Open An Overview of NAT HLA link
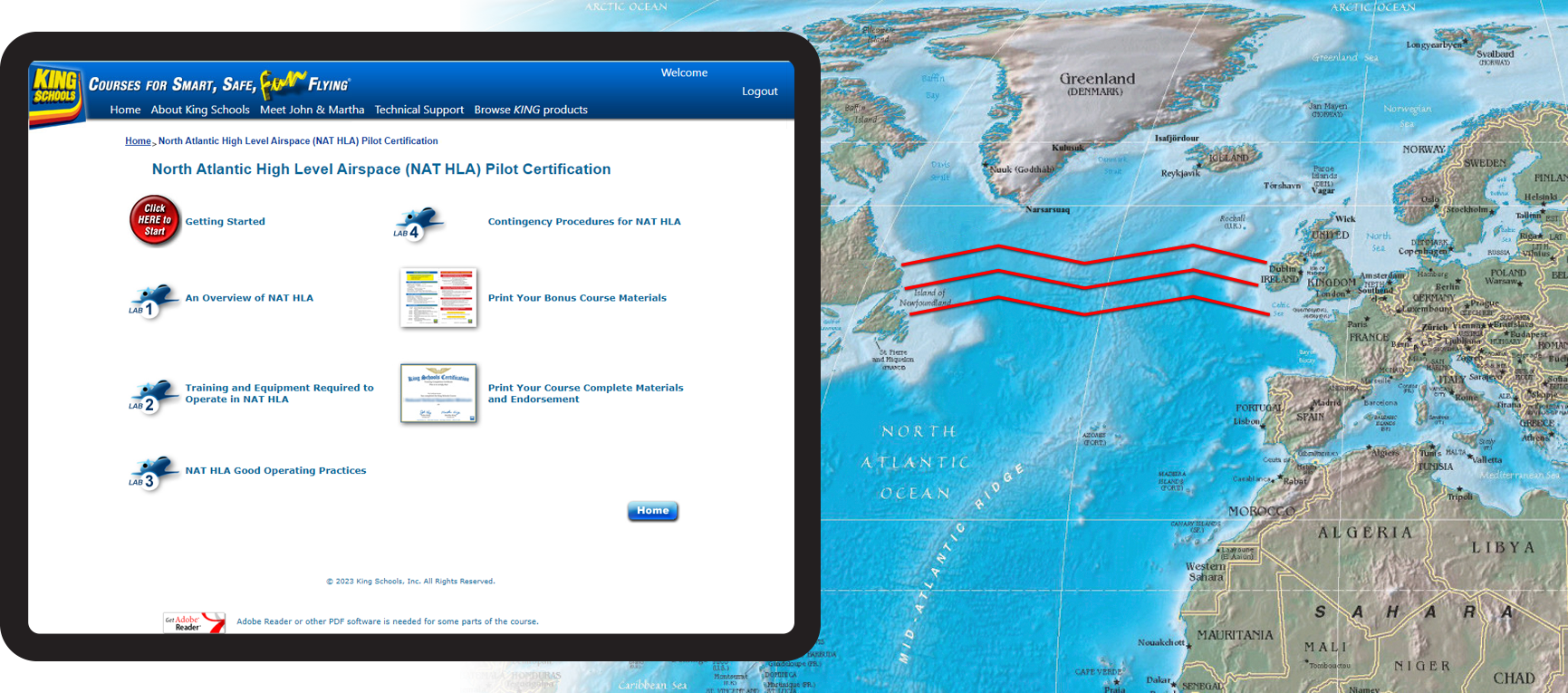 [249, 298]
